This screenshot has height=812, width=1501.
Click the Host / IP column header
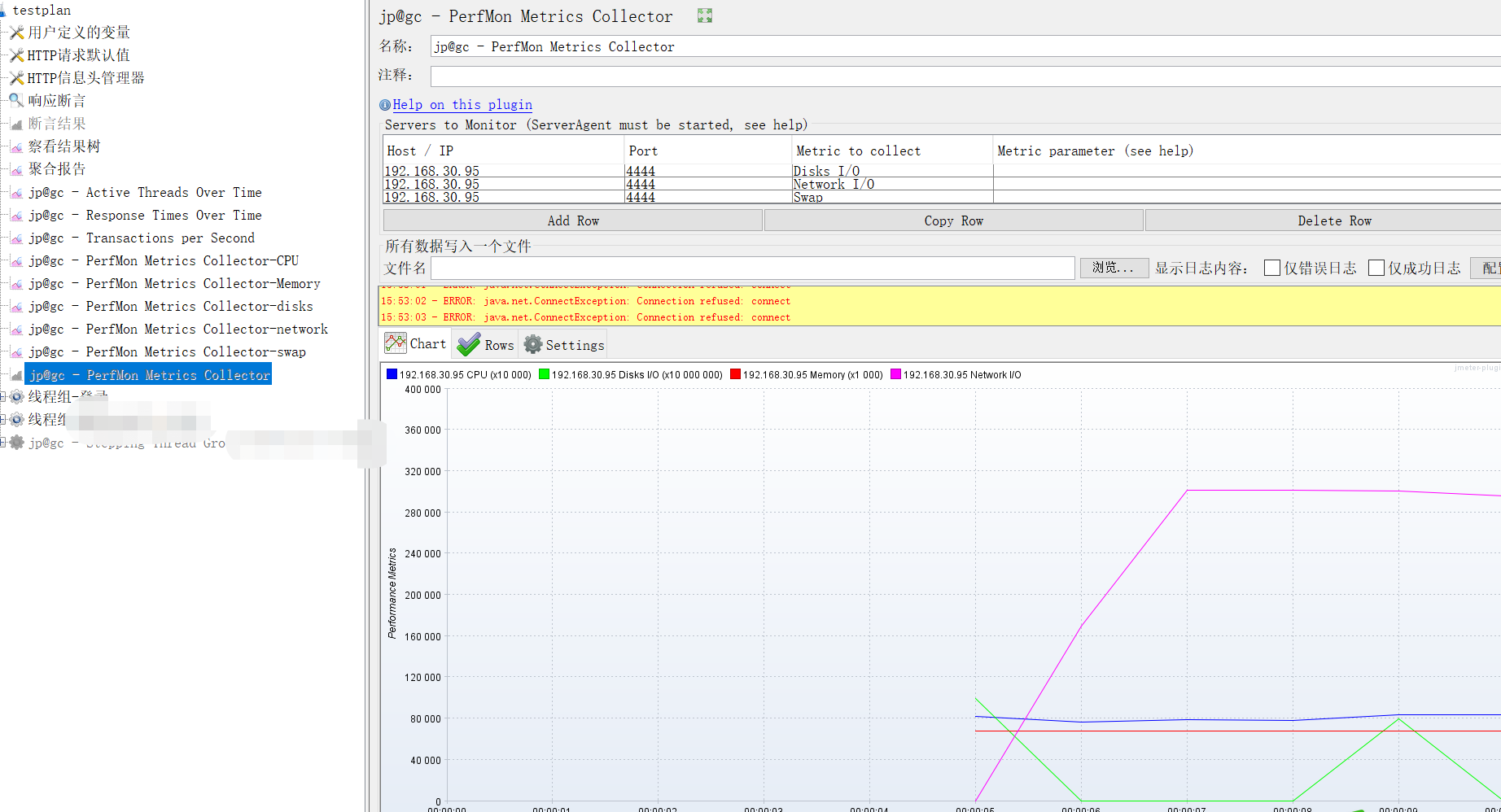point(503,151)
